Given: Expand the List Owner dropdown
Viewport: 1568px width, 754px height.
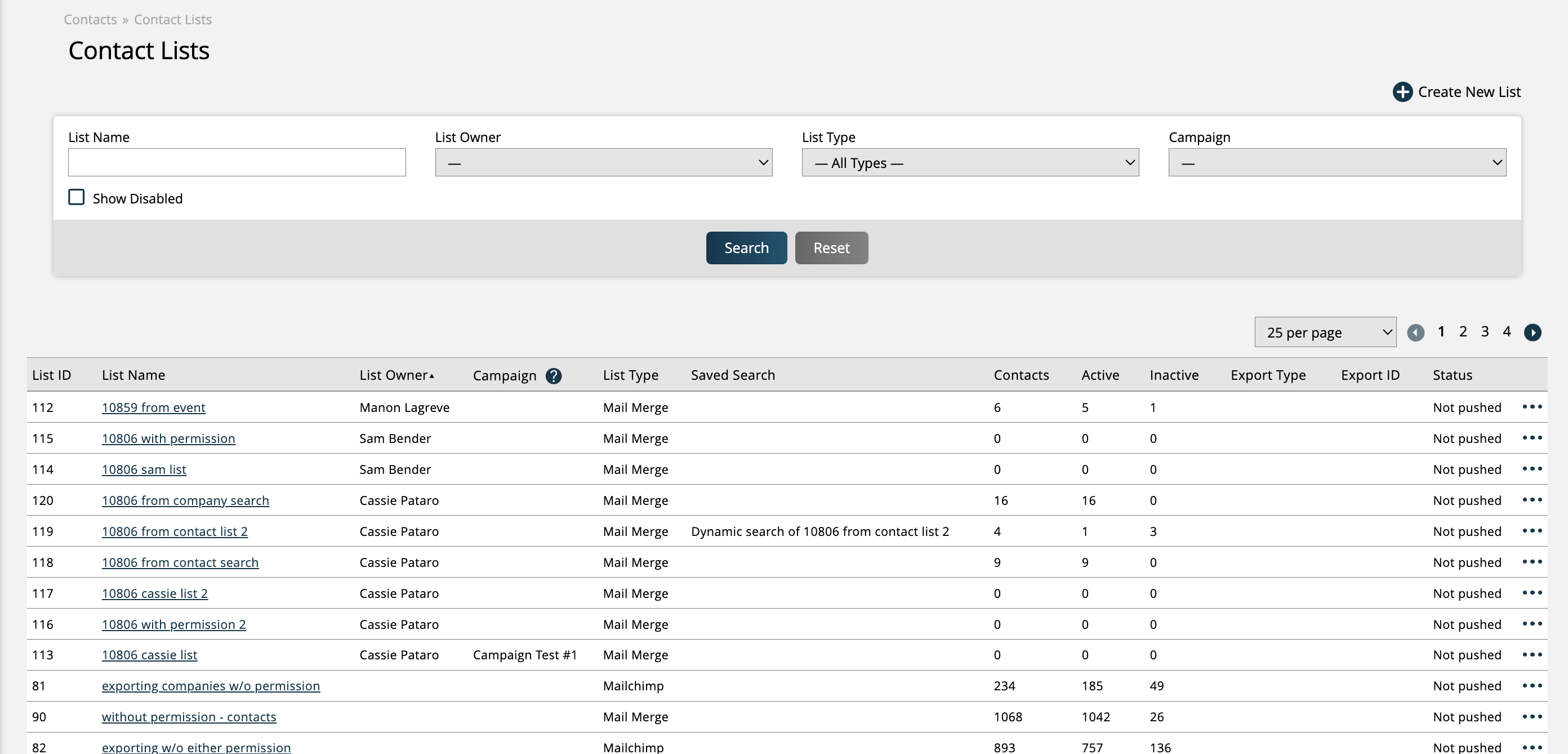Looking at the screenshot, I should 603,163.
